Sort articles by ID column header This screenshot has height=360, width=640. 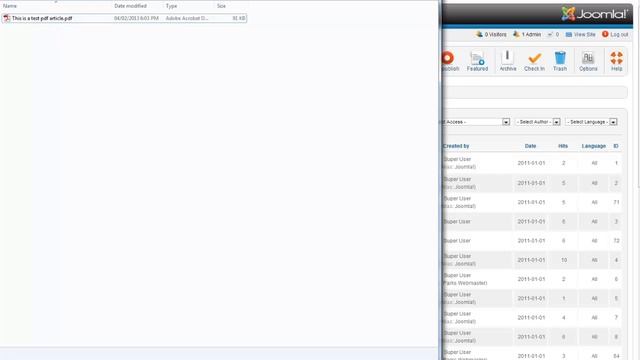(616, 146)
